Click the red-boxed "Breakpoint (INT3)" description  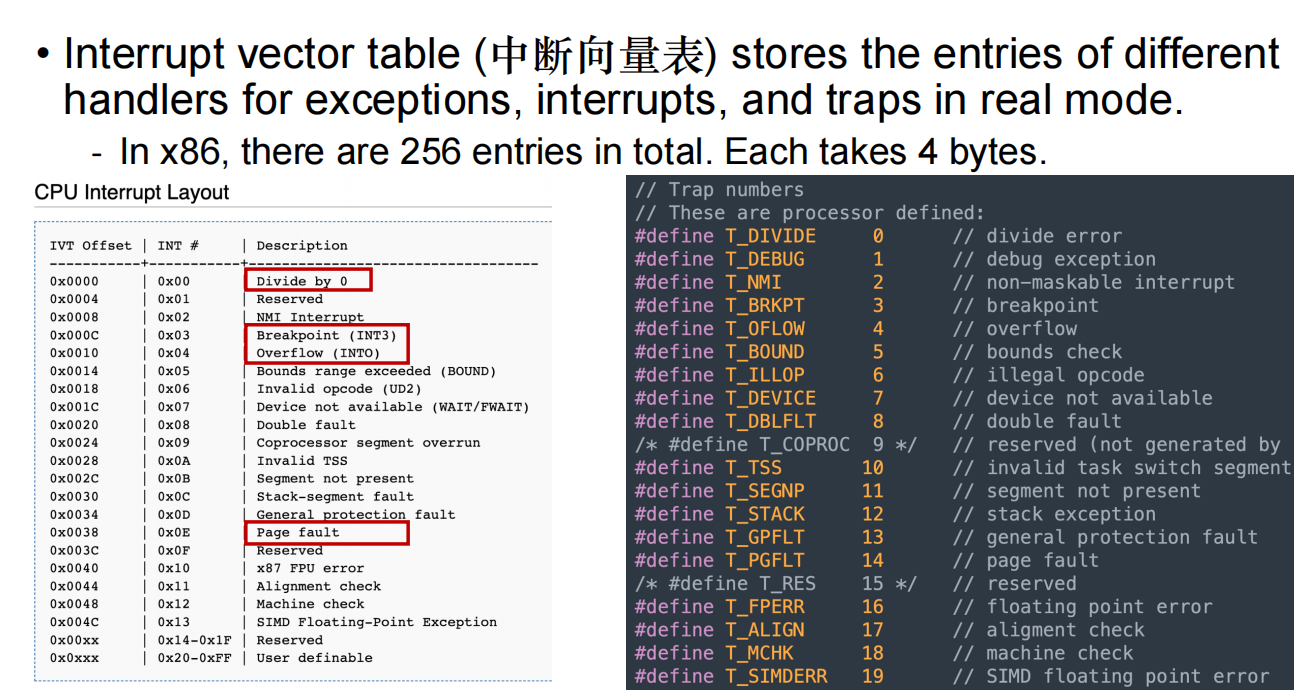click(326, 335)
